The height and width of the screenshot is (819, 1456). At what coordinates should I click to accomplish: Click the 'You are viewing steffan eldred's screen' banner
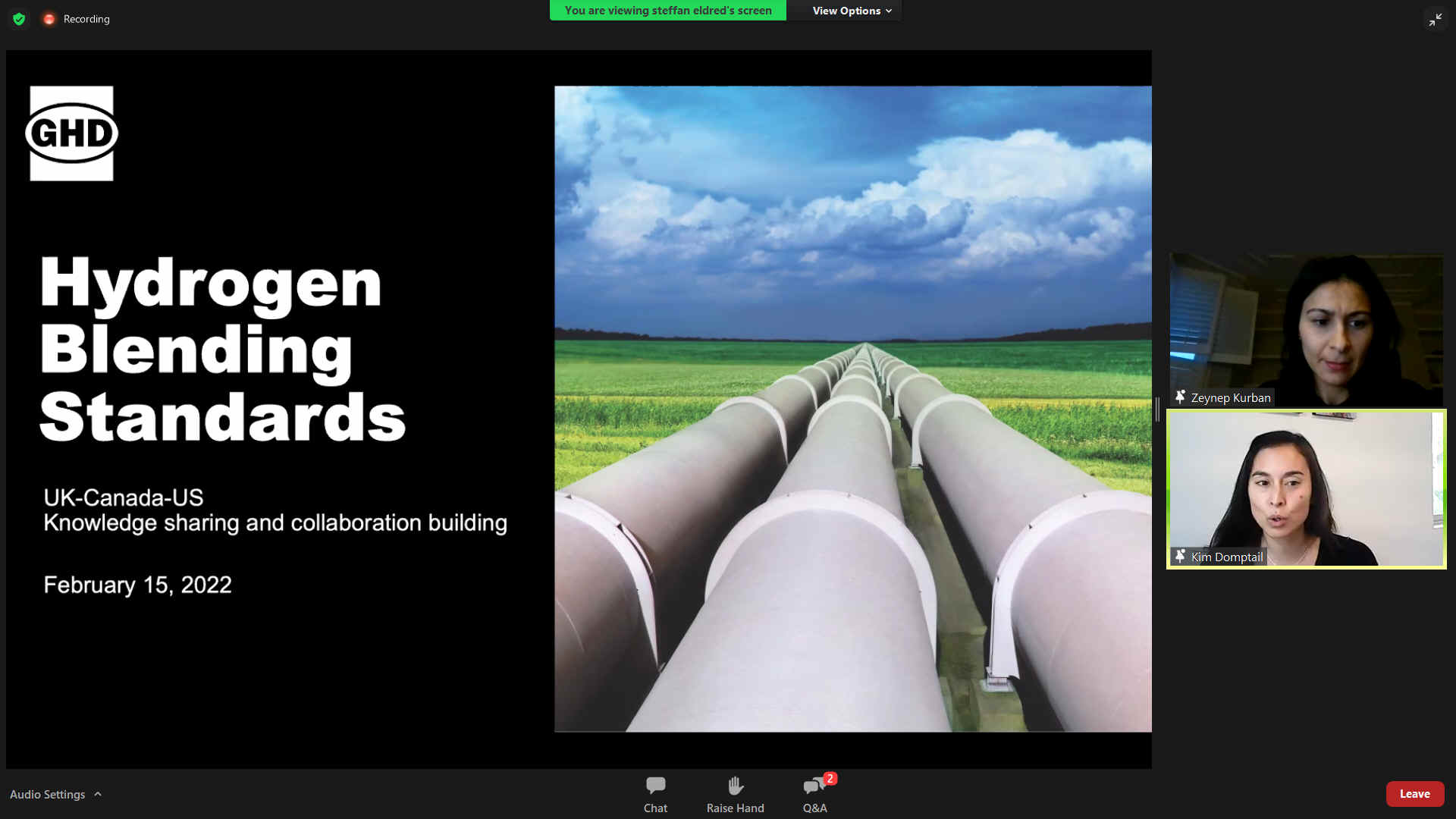(x=667, y=10)
